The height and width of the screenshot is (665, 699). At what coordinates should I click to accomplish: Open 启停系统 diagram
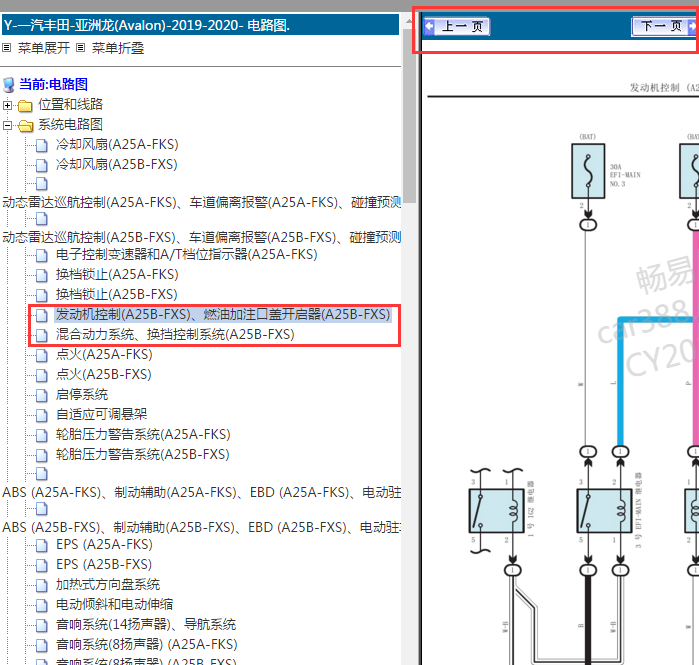[x=82, y=394]
